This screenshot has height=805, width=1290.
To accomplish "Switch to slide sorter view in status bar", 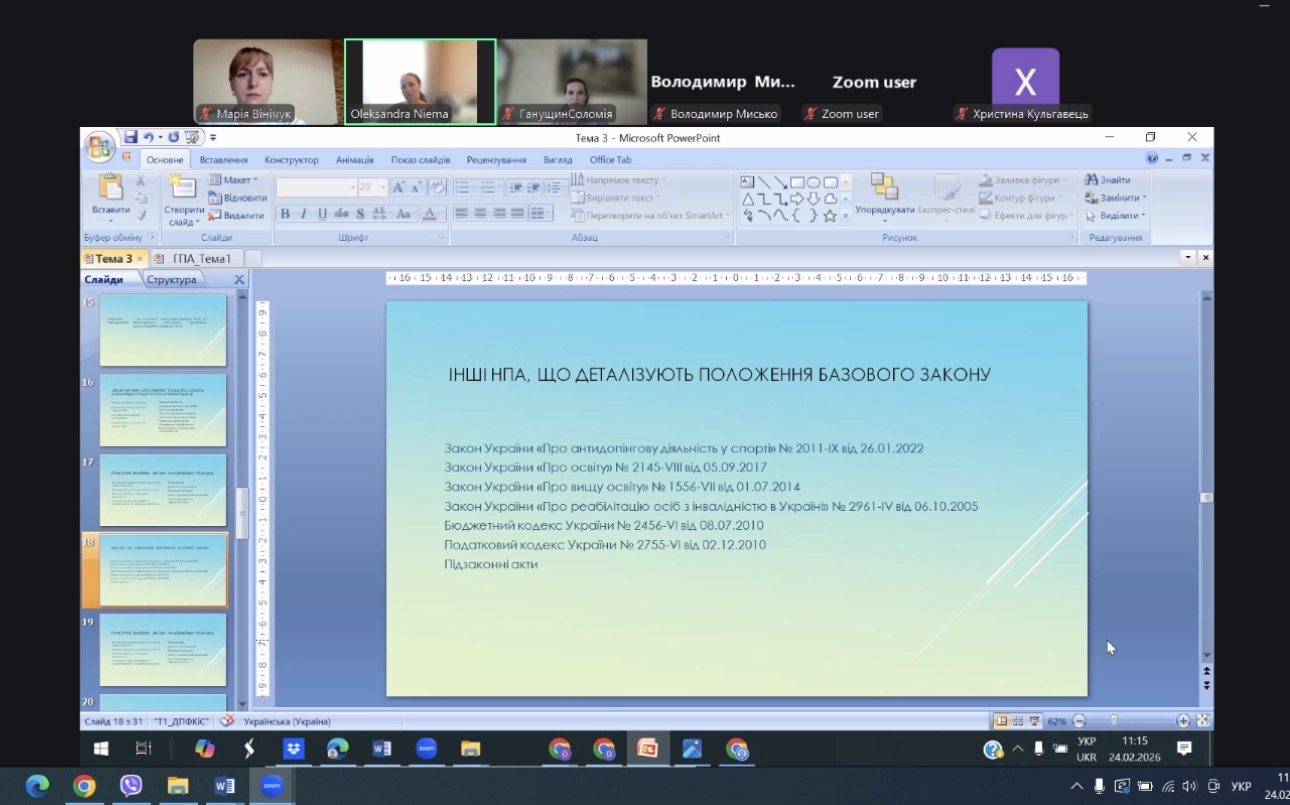I will point(1018,721).
